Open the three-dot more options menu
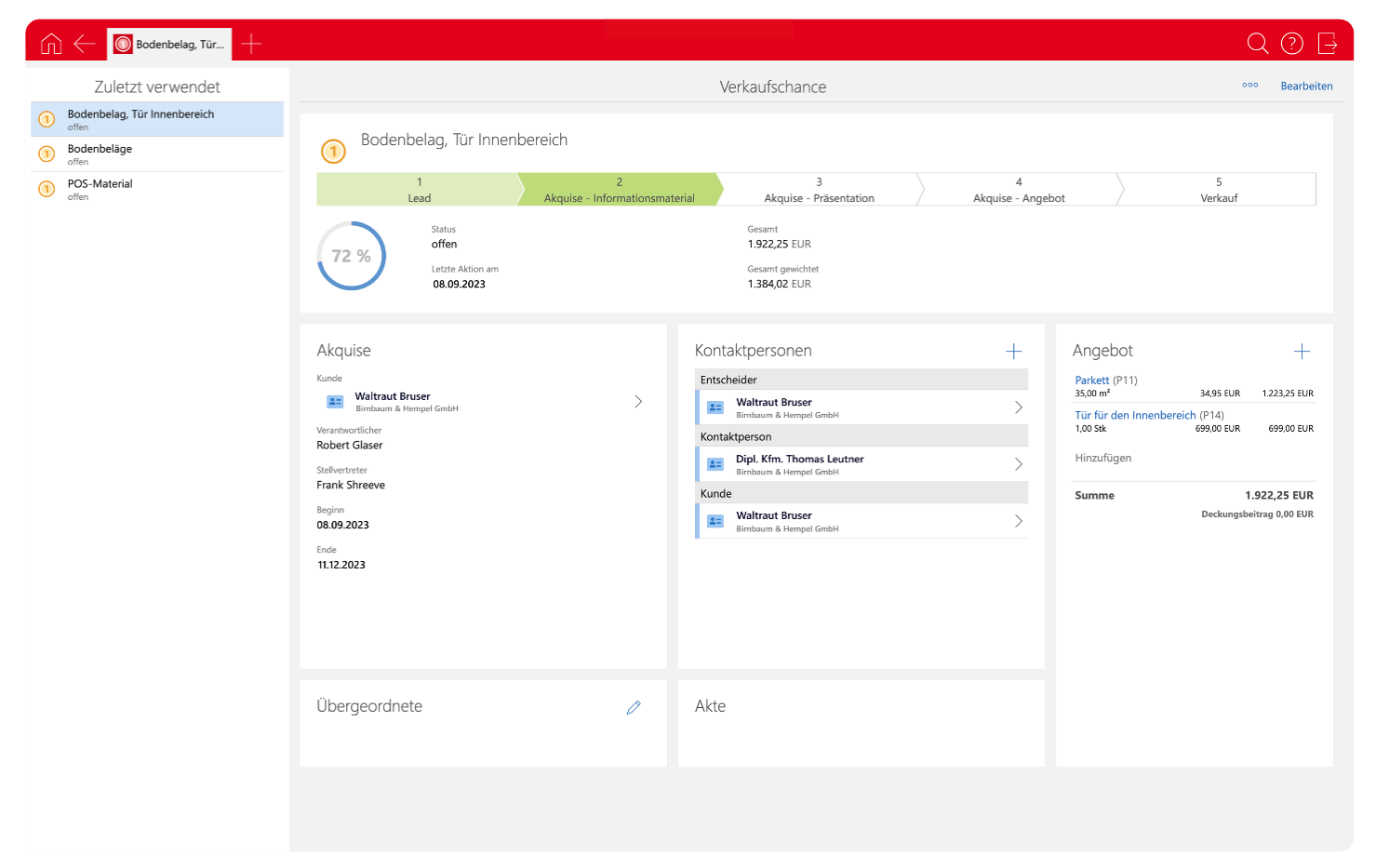 point(1249,86)
